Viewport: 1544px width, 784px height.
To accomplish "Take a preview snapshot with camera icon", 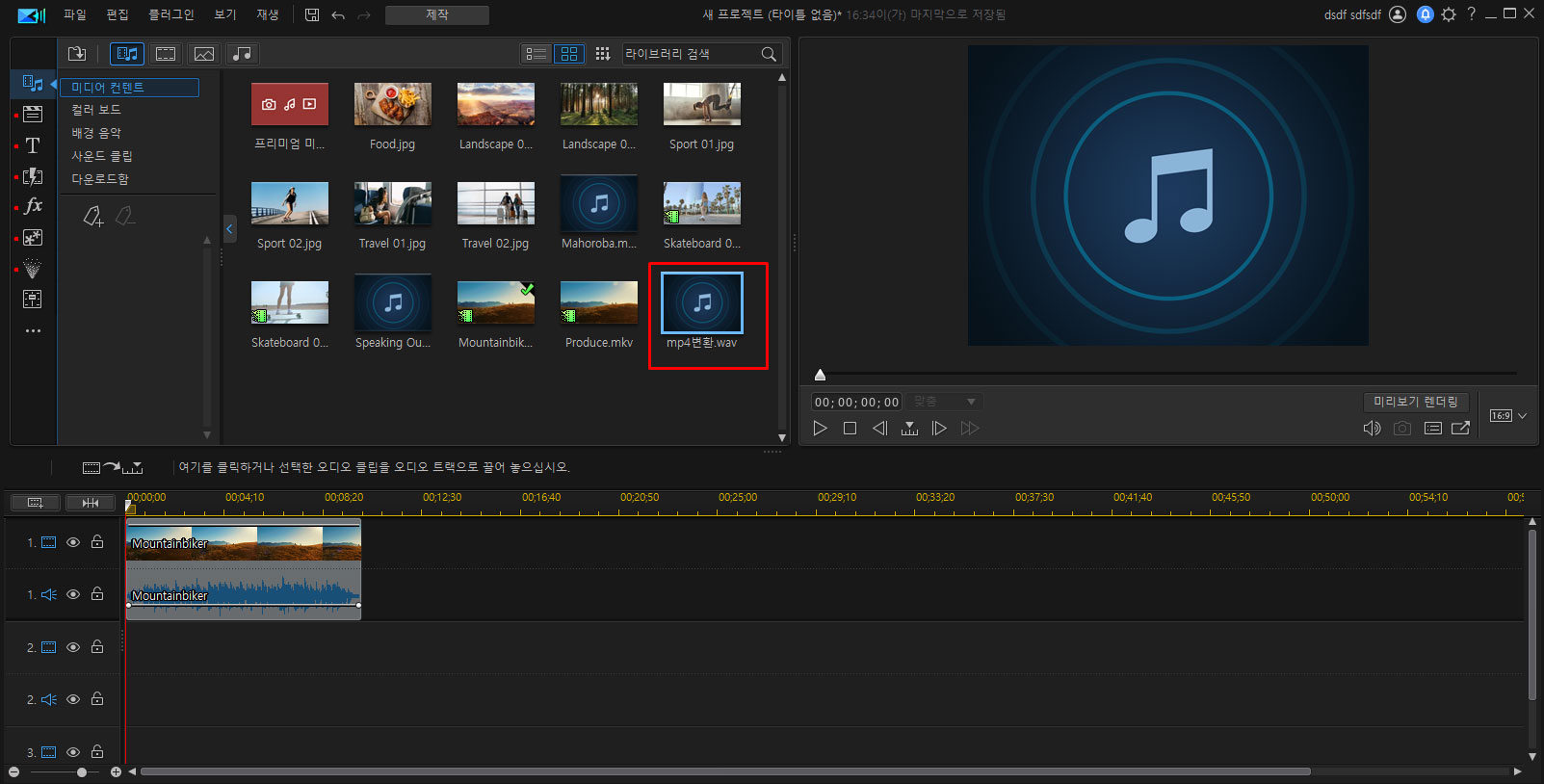I will click(x=1402, y=429).
